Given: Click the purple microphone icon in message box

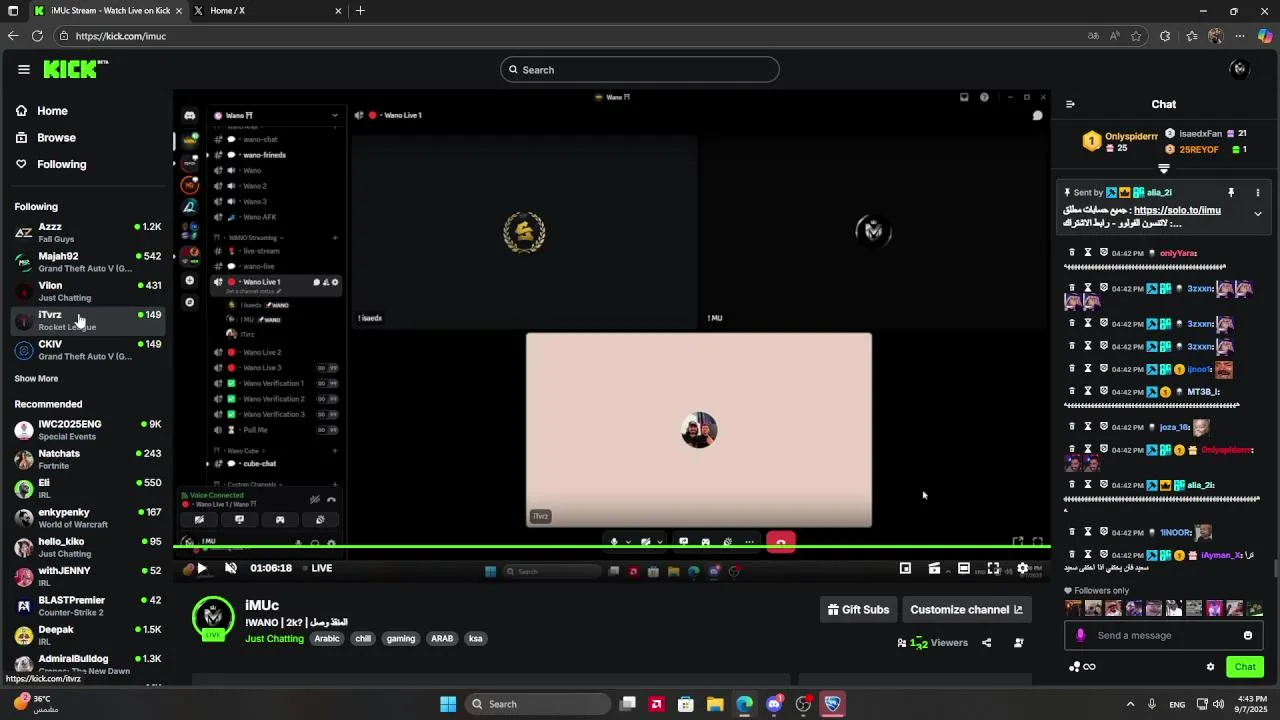Looking at the screenshot, I should 1080,635.
